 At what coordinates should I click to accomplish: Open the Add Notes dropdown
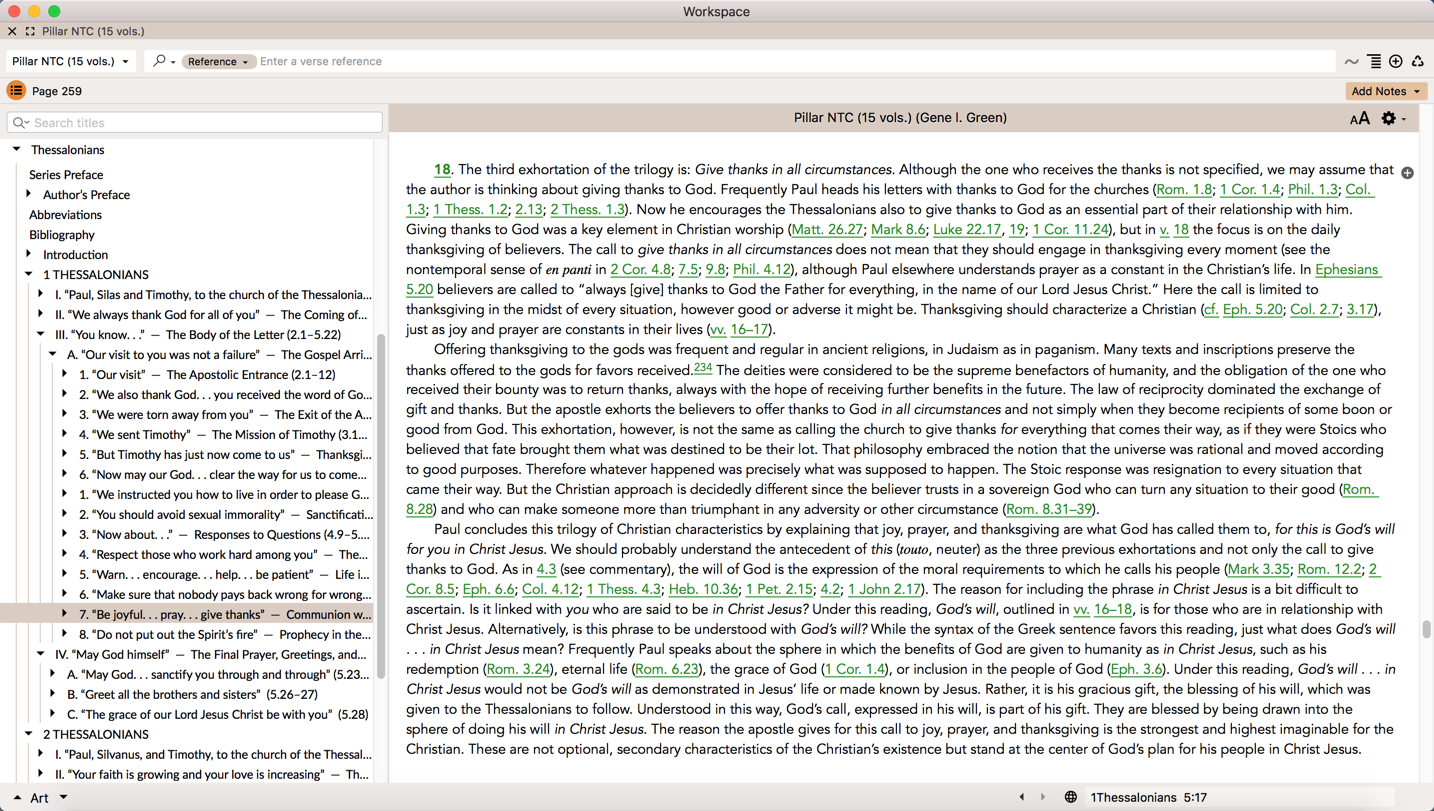pos(1386,91)
